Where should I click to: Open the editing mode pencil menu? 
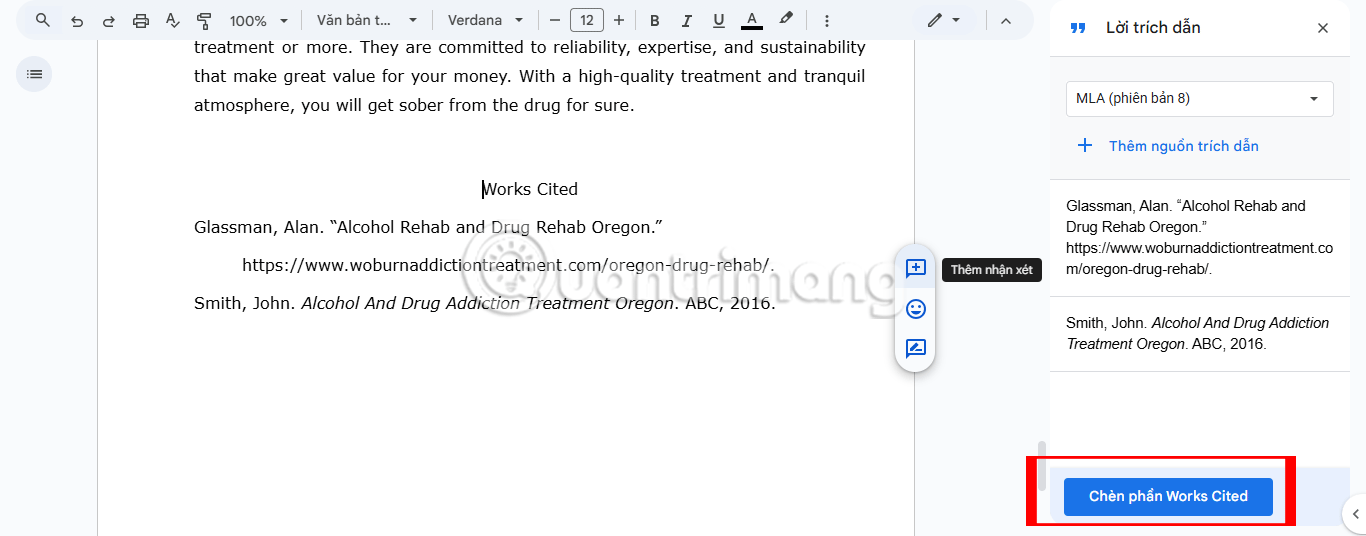point(943,20)
